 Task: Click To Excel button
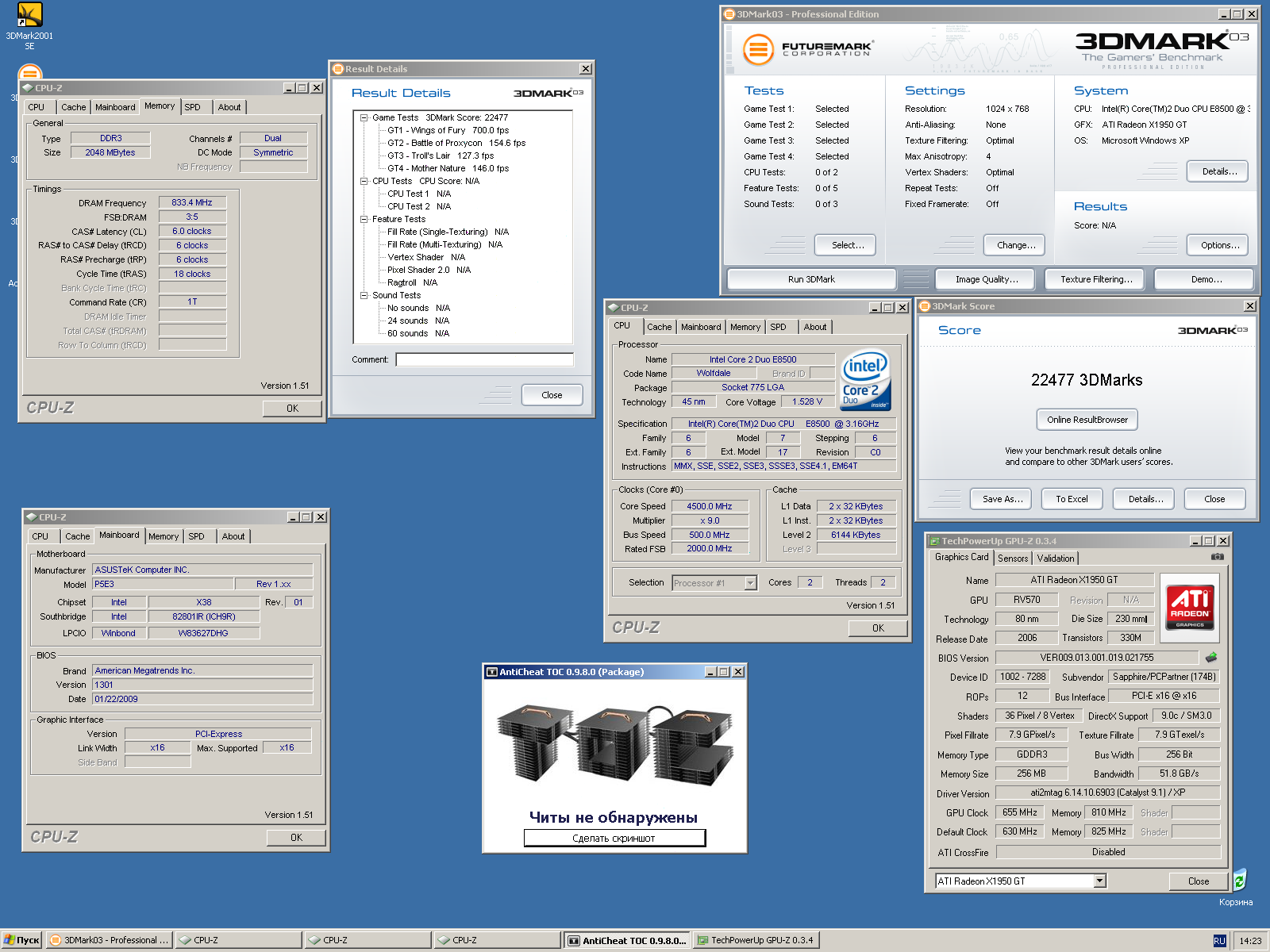point(1072,499)
